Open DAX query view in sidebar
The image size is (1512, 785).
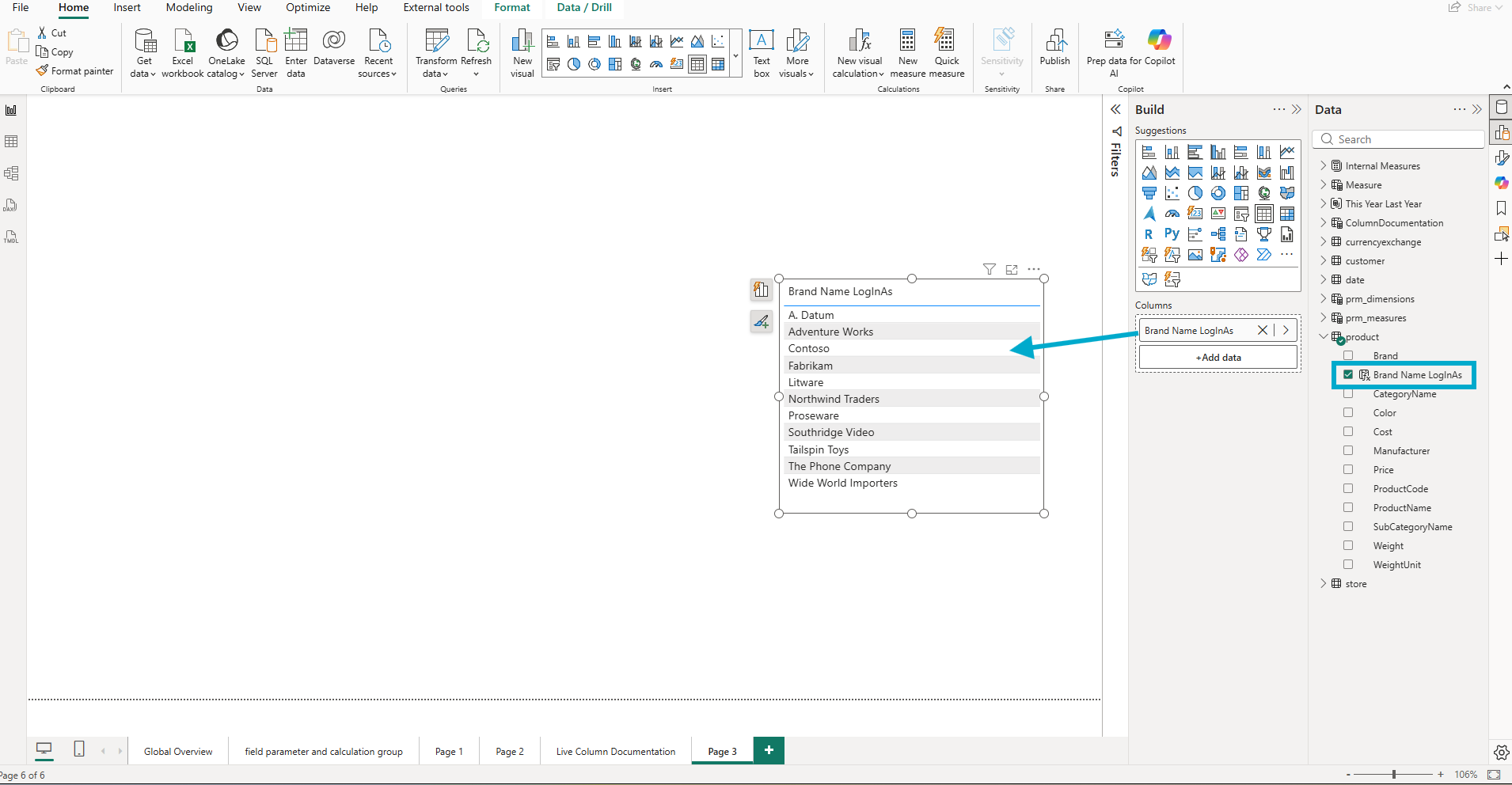pyautogui.click(x=11, y=205)
